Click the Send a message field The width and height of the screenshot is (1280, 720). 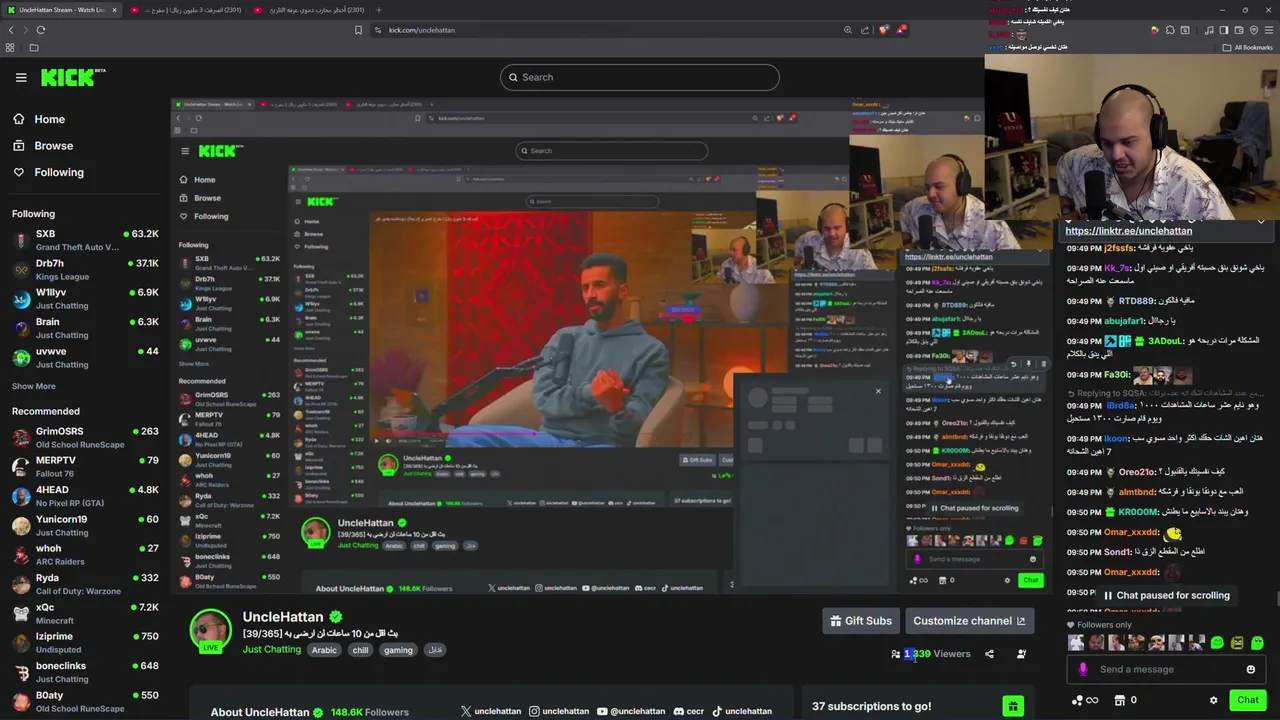click(1166, 669)
